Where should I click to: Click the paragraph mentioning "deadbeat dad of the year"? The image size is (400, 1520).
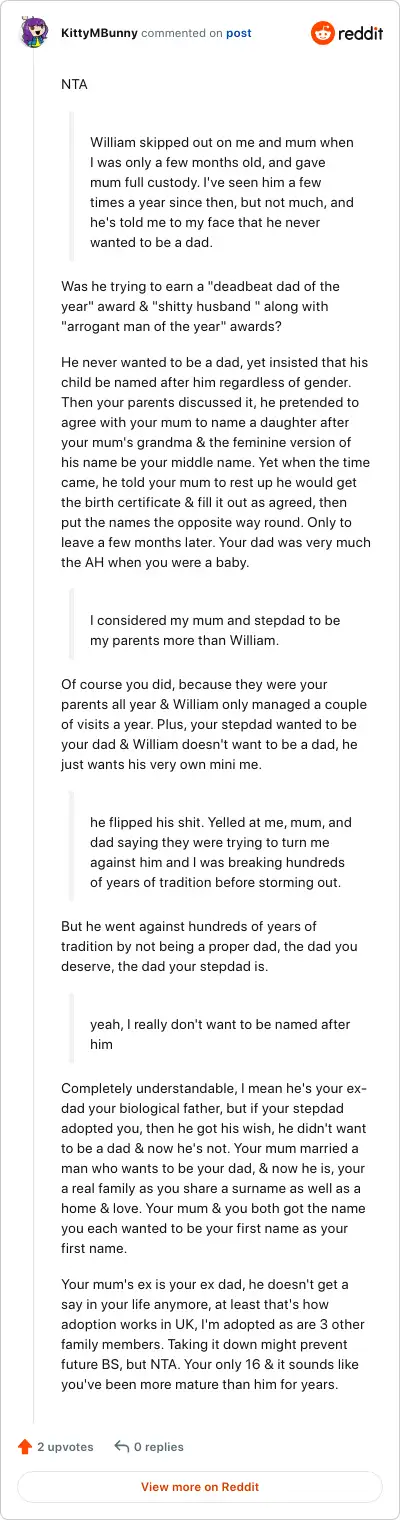coord(201,306)
